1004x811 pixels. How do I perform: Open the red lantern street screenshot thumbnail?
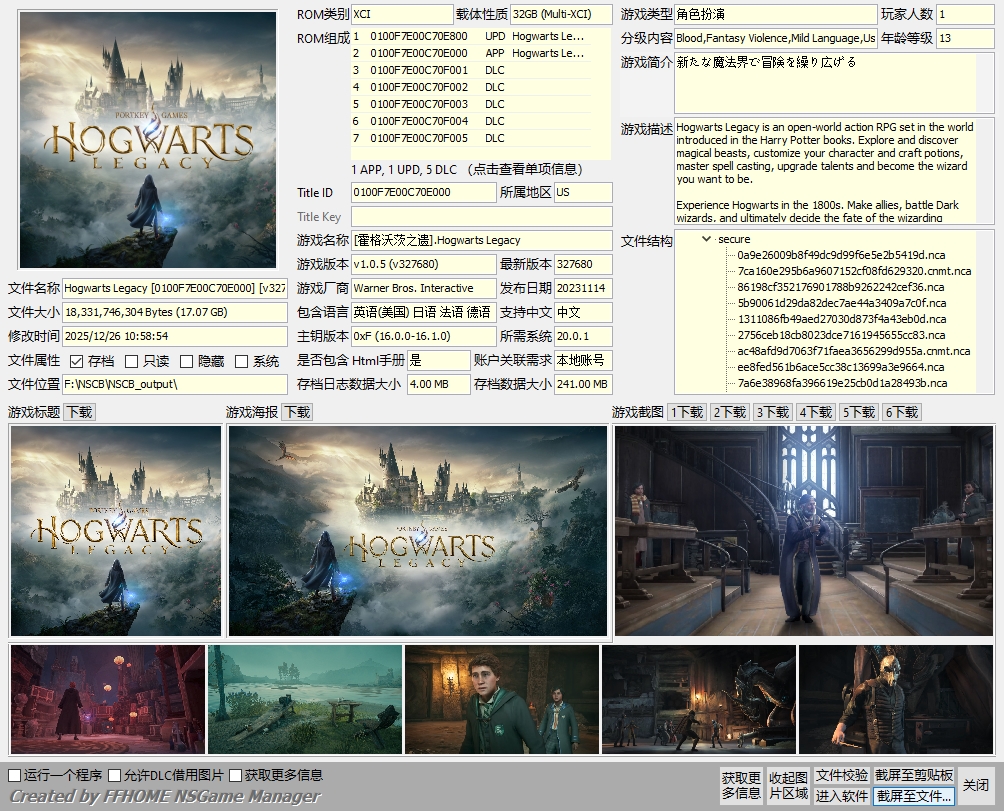[x=108, y=699]
